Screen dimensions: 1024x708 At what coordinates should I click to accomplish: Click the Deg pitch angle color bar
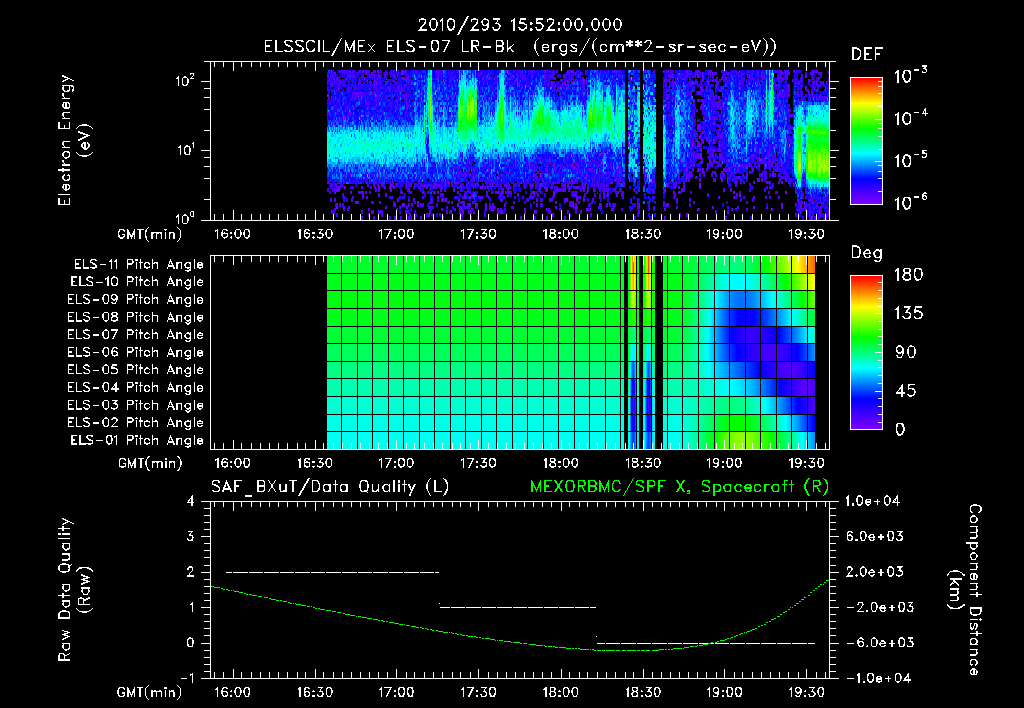pos(866,352)
